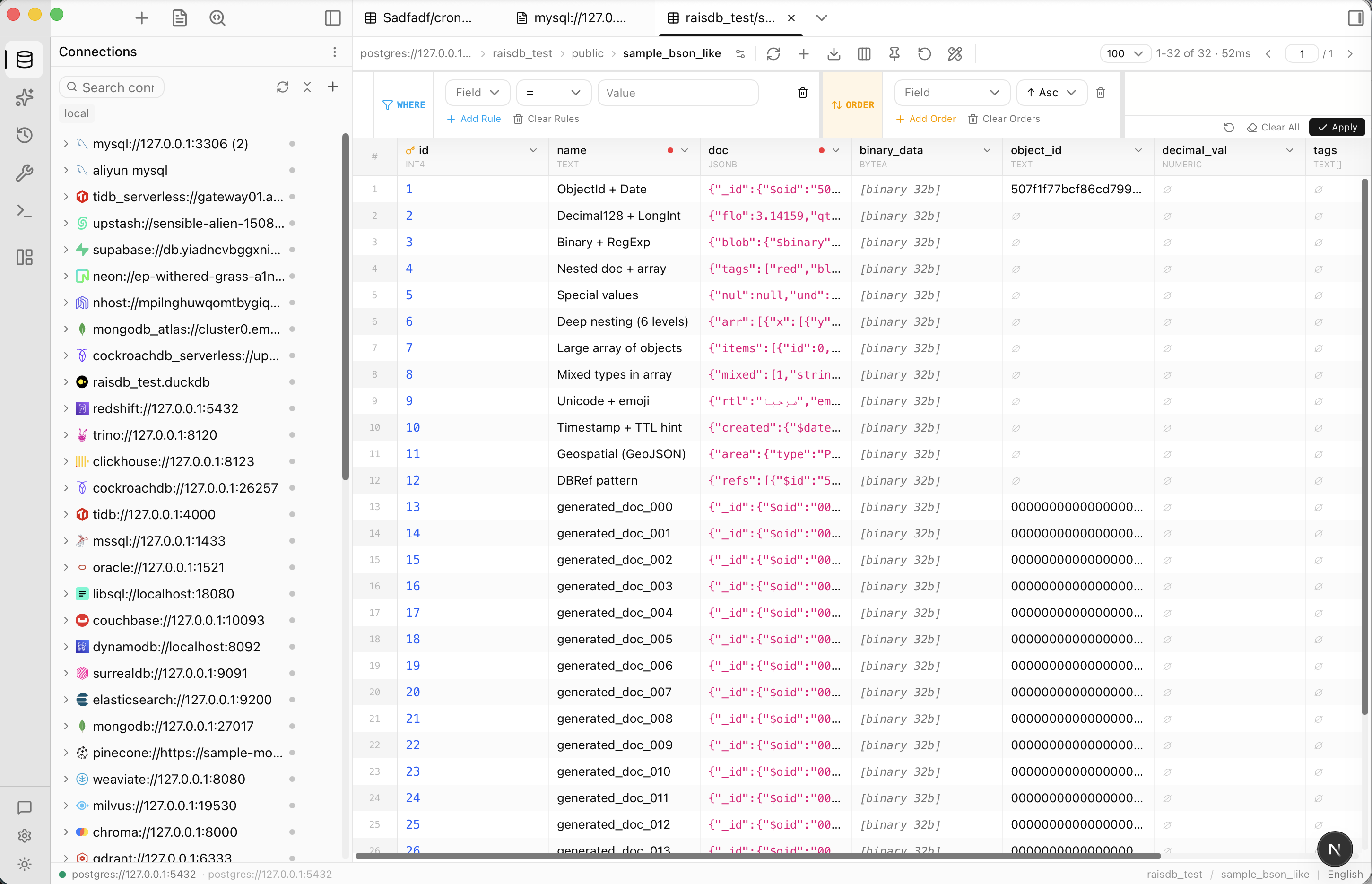Close the raisdb_test/s tab

[x=791, y=18]
